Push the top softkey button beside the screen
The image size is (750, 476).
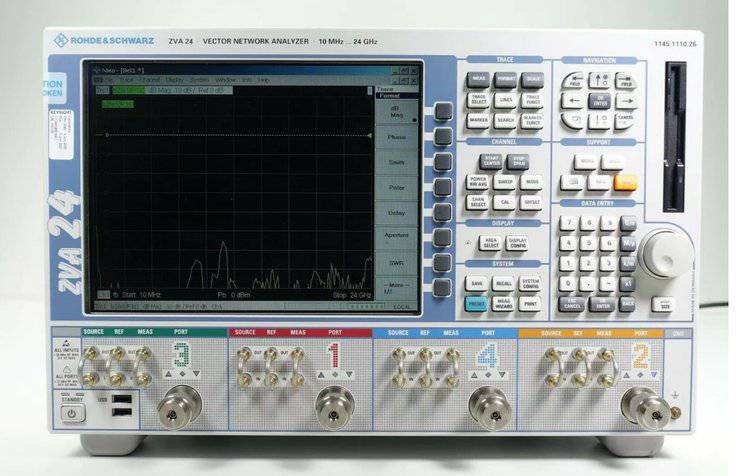pos(443,111)
